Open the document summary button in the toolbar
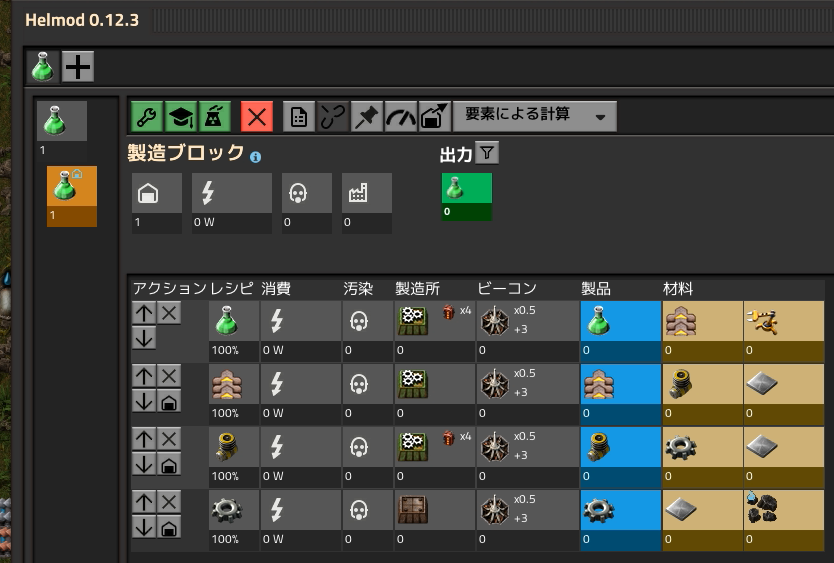The width and height of the screenshot is (834, 563). [299, 116]
